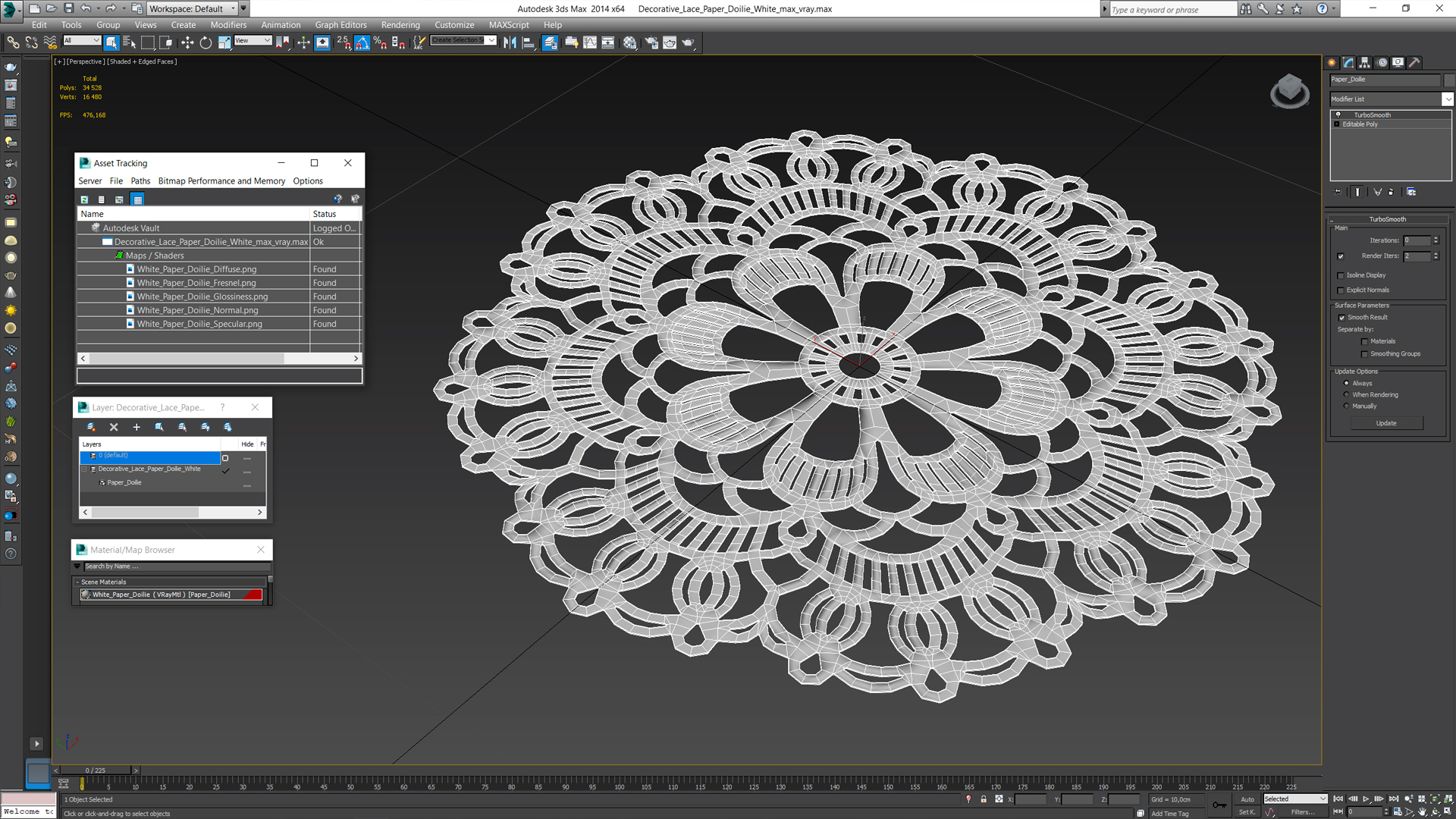Toggle Angle Snap in main toolbar
Viewport: 1456px width, 819px height.
click(362, 43)
